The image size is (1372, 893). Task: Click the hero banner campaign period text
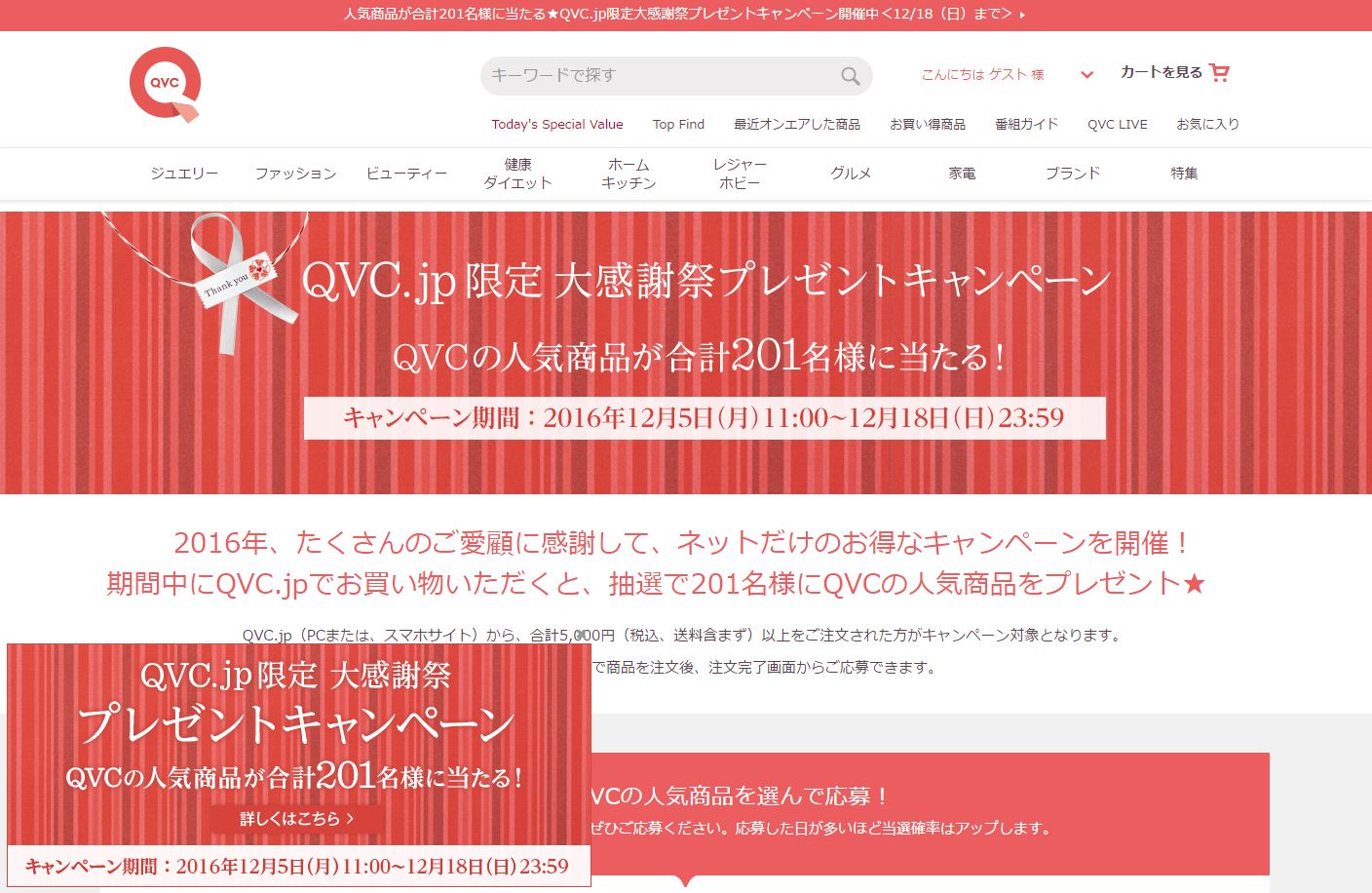(x=705, y=418)
